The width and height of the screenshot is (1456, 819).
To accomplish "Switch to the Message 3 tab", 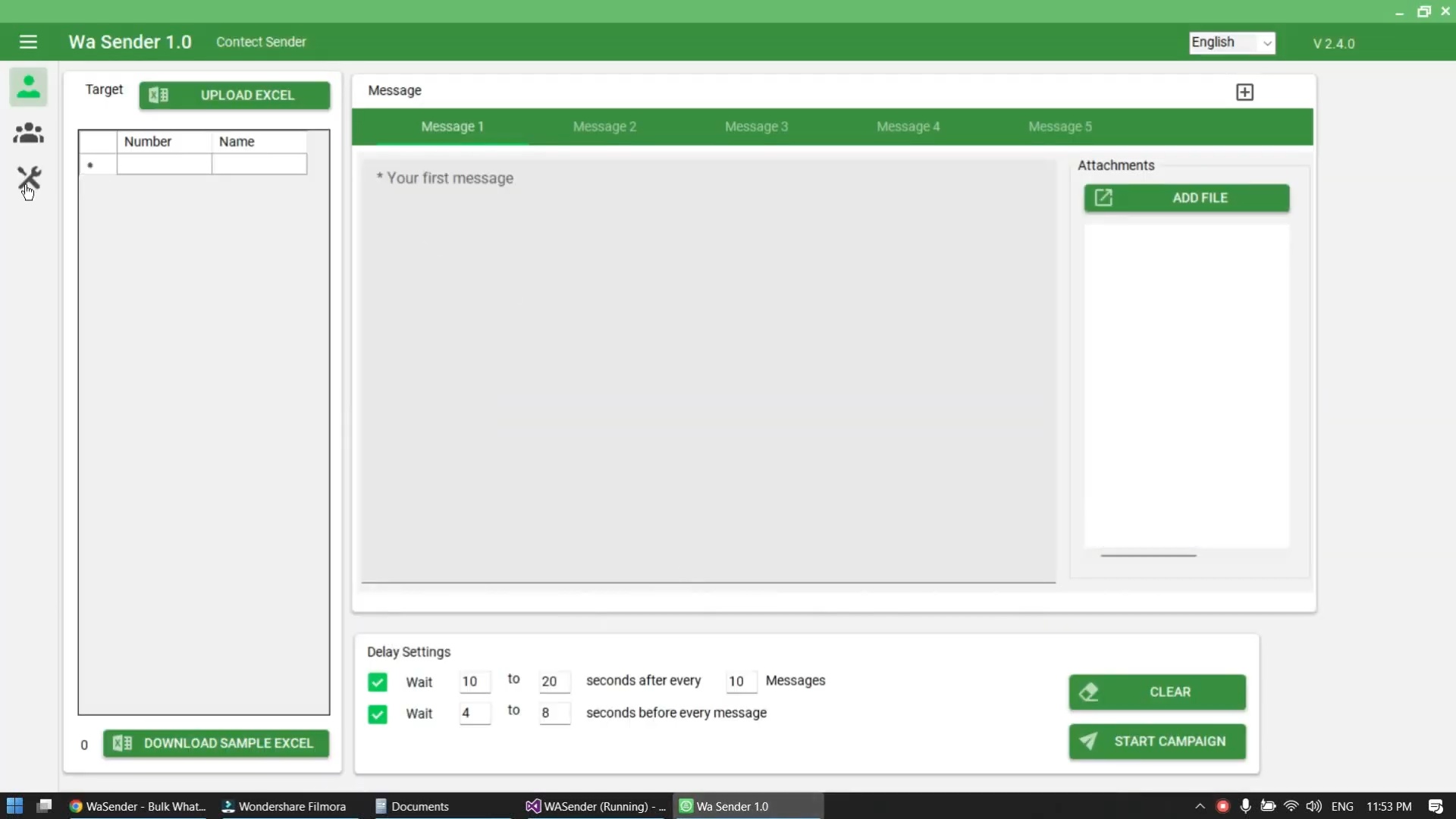I will coord(756,127).
